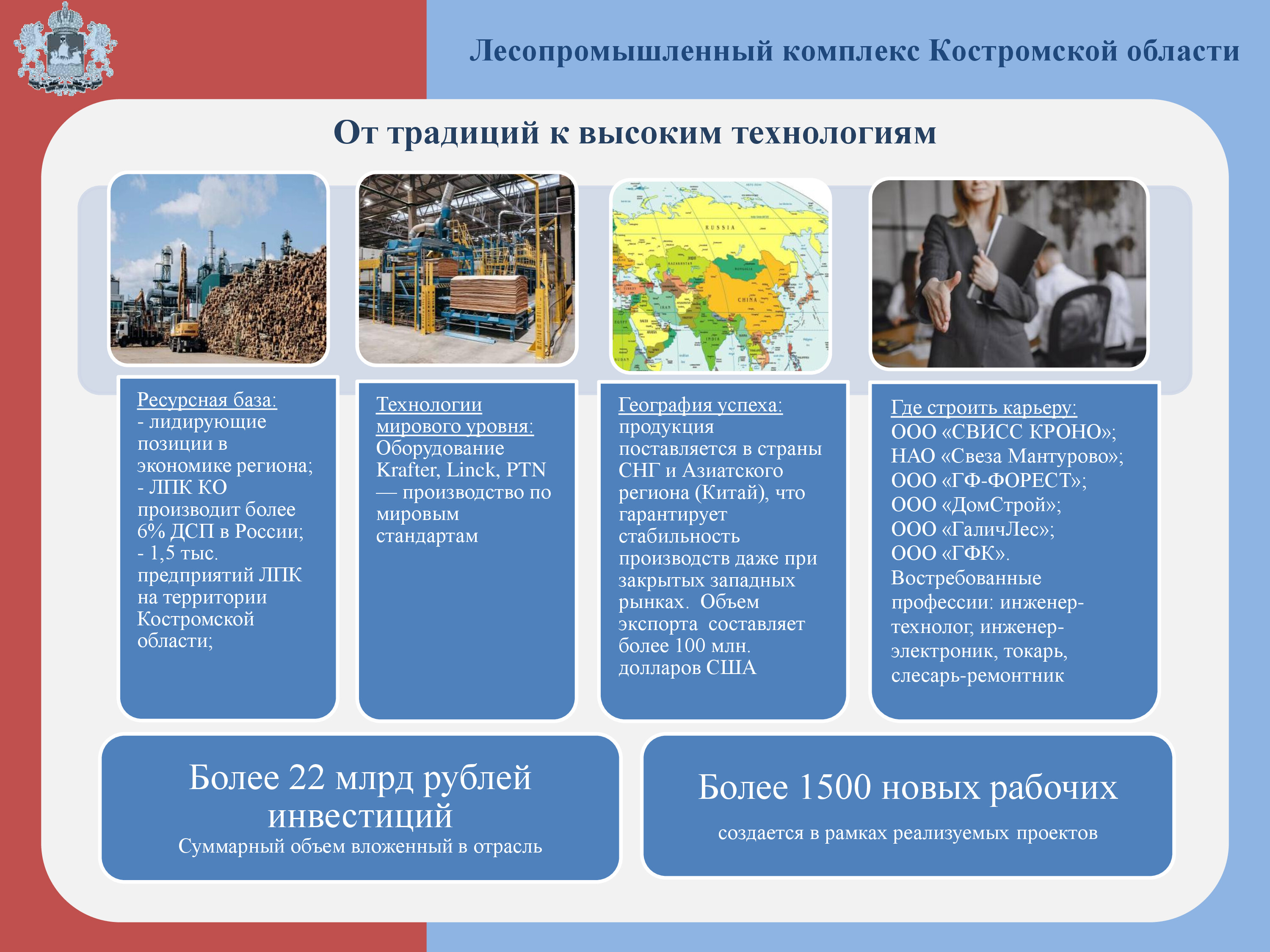
Task: Select the factory plywood equipment photo
Action: pos(467,269)
